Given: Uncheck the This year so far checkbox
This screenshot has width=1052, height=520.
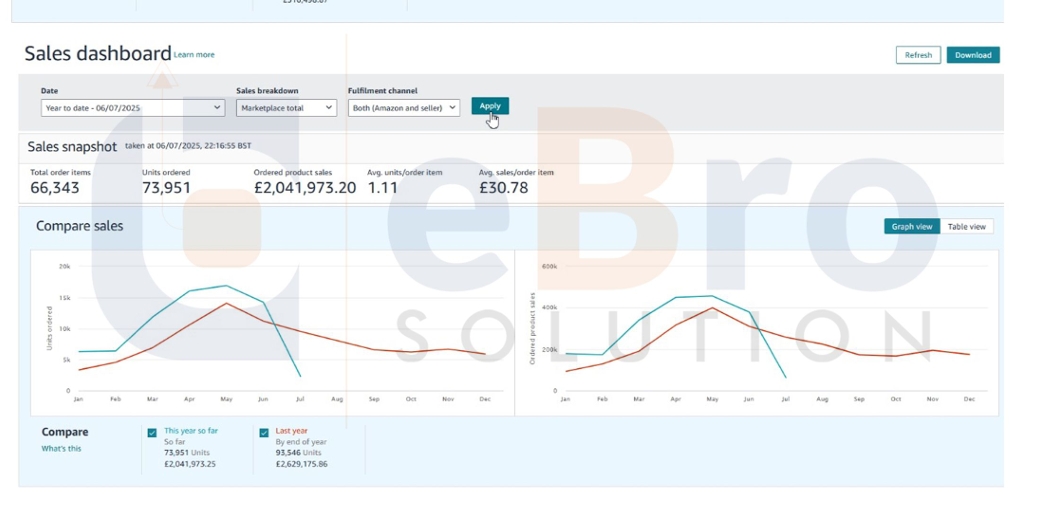Looking at the screenshot, I should (152, 433).
